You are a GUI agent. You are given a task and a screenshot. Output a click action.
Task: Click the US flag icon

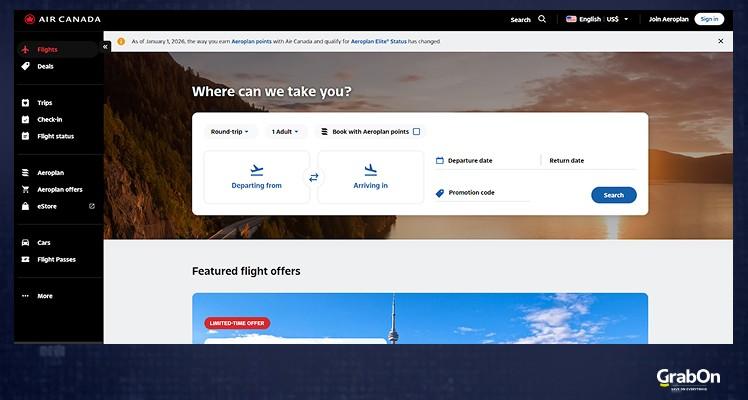571,19
